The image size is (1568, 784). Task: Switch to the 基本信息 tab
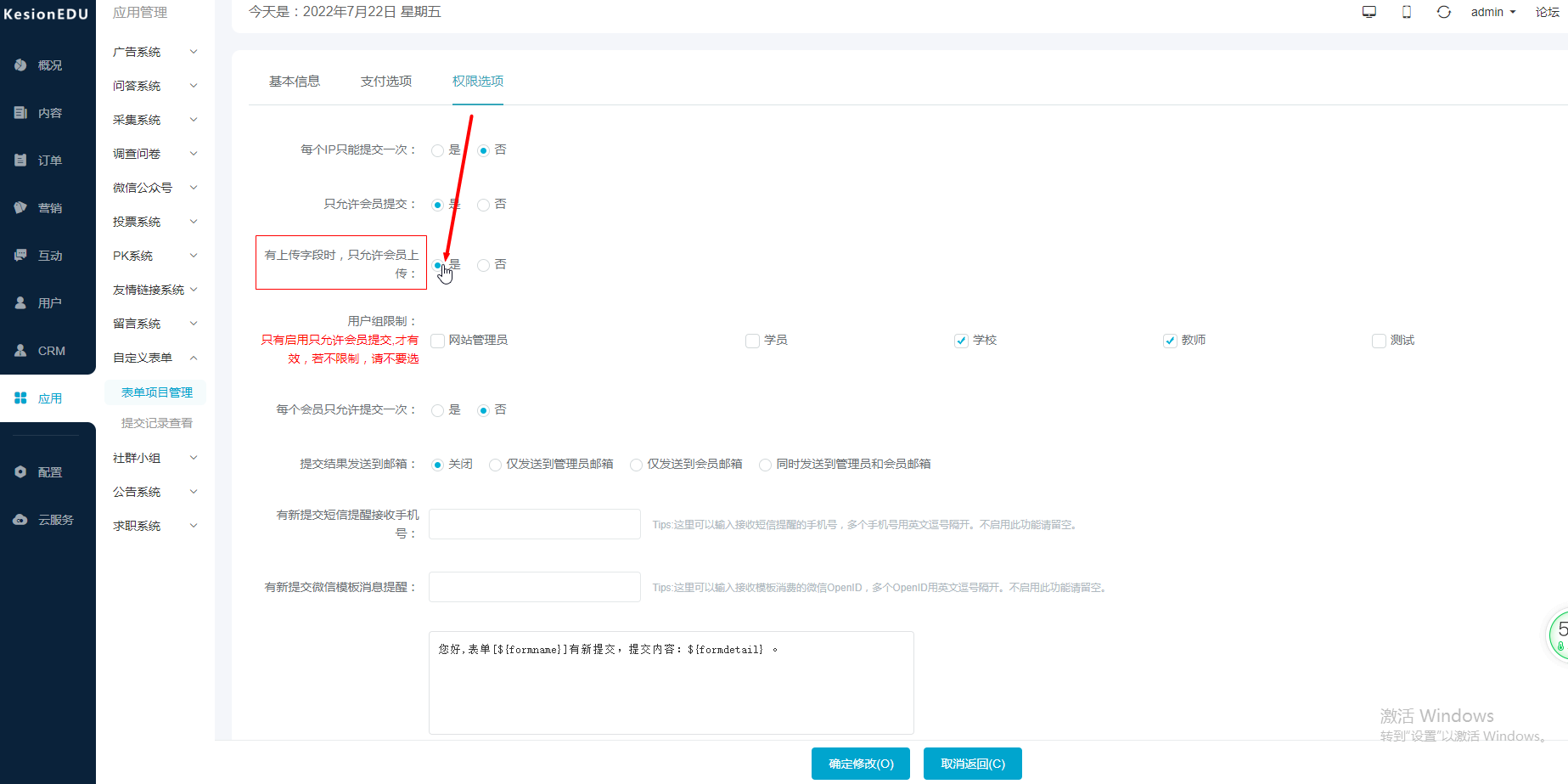pyautogui.click(x=295, y=81)
